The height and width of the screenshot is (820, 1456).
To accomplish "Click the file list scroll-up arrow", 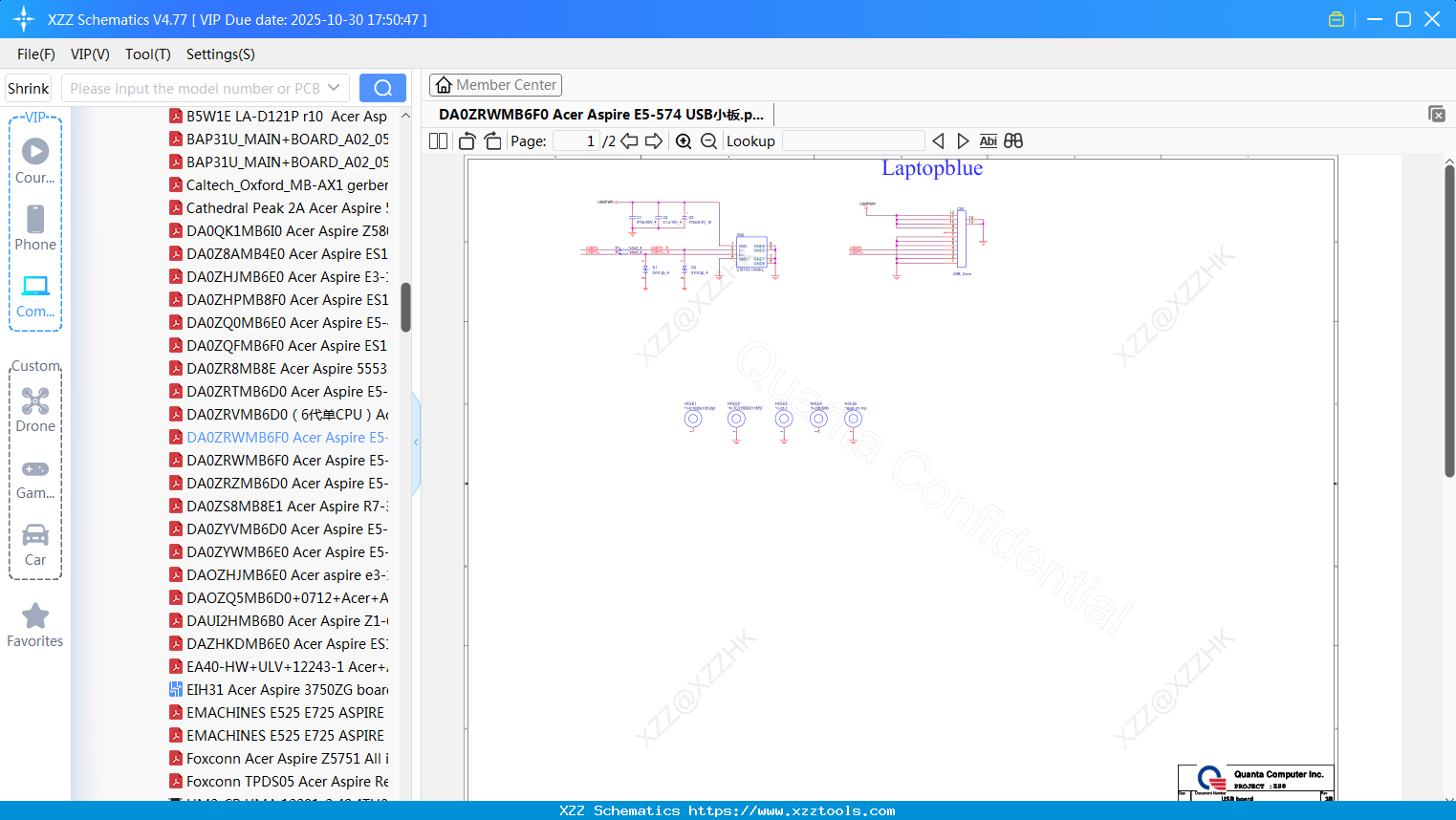I will (405, 116).
